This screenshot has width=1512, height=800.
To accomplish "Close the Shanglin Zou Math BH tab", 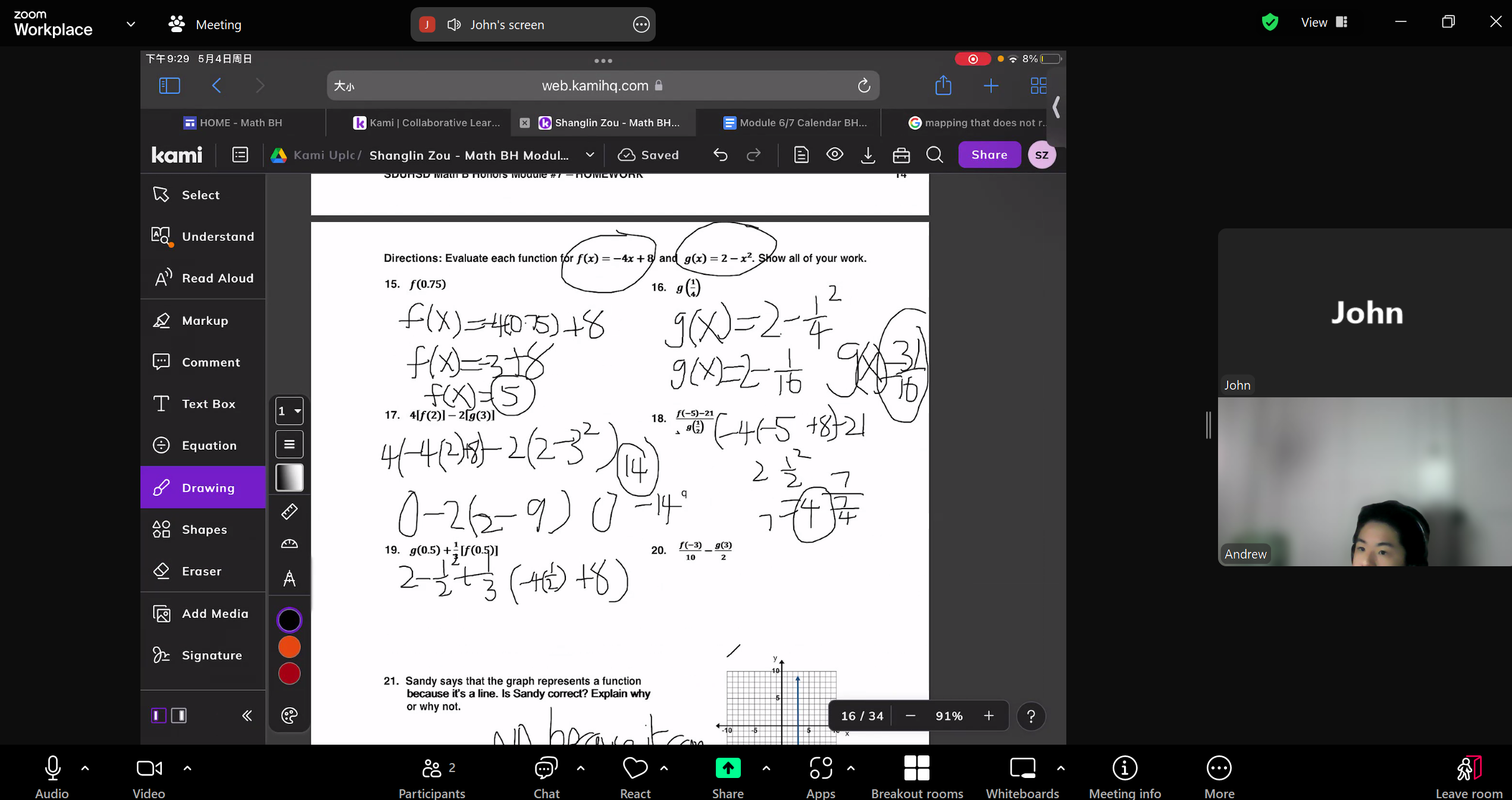I will (x=525, y=123).
